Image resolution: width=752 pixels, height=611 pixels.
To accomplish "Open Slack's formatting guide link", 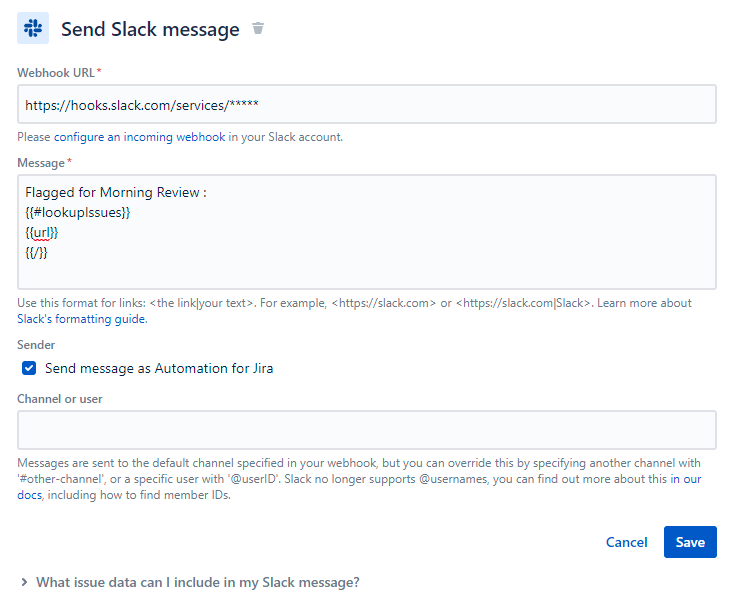I will click(82, 319).
